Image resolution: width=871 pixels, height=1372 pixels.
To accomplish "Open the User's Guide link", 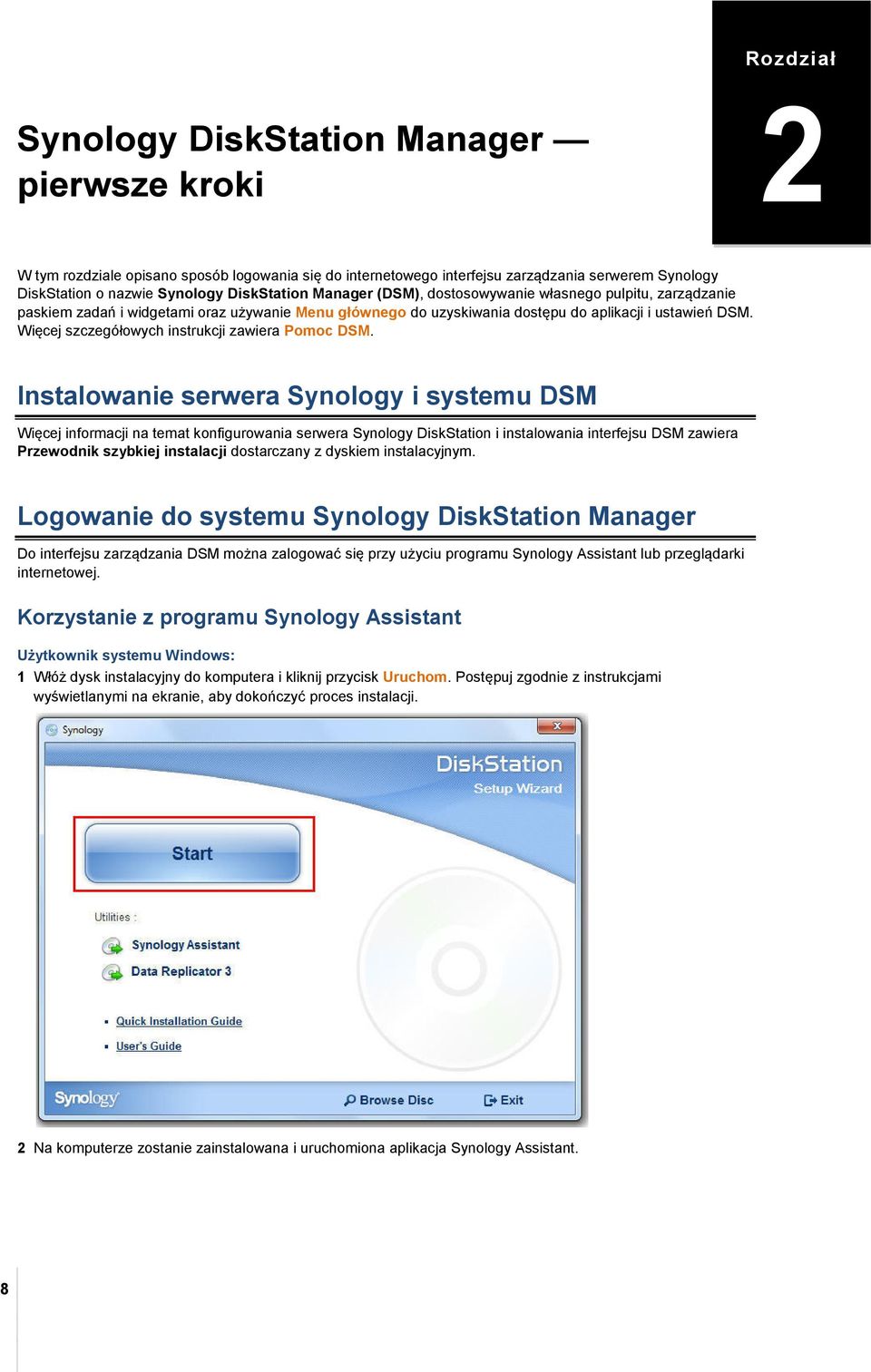I will coord(149,1046).
